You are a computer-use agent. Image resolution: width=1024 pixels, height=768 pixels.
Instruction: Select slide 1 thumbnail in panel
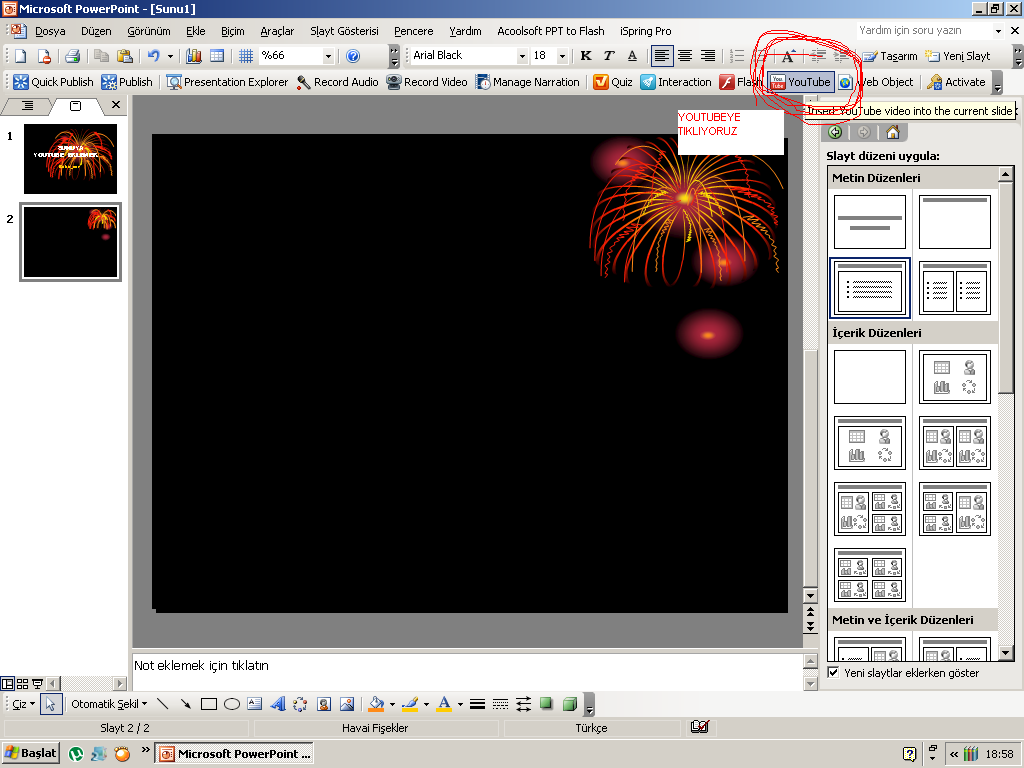coord(70,158)
